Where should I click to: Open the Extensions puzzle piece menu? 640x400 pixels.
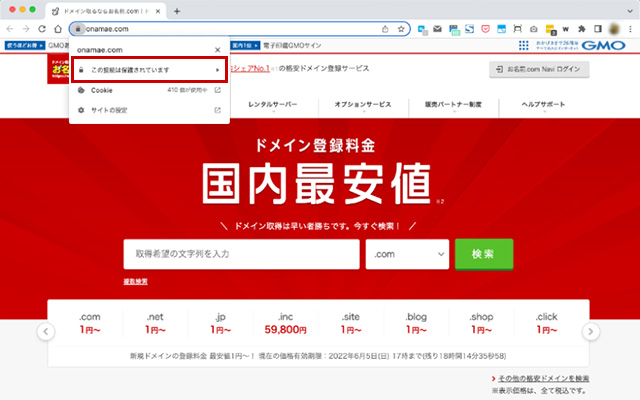coord(582,29)
